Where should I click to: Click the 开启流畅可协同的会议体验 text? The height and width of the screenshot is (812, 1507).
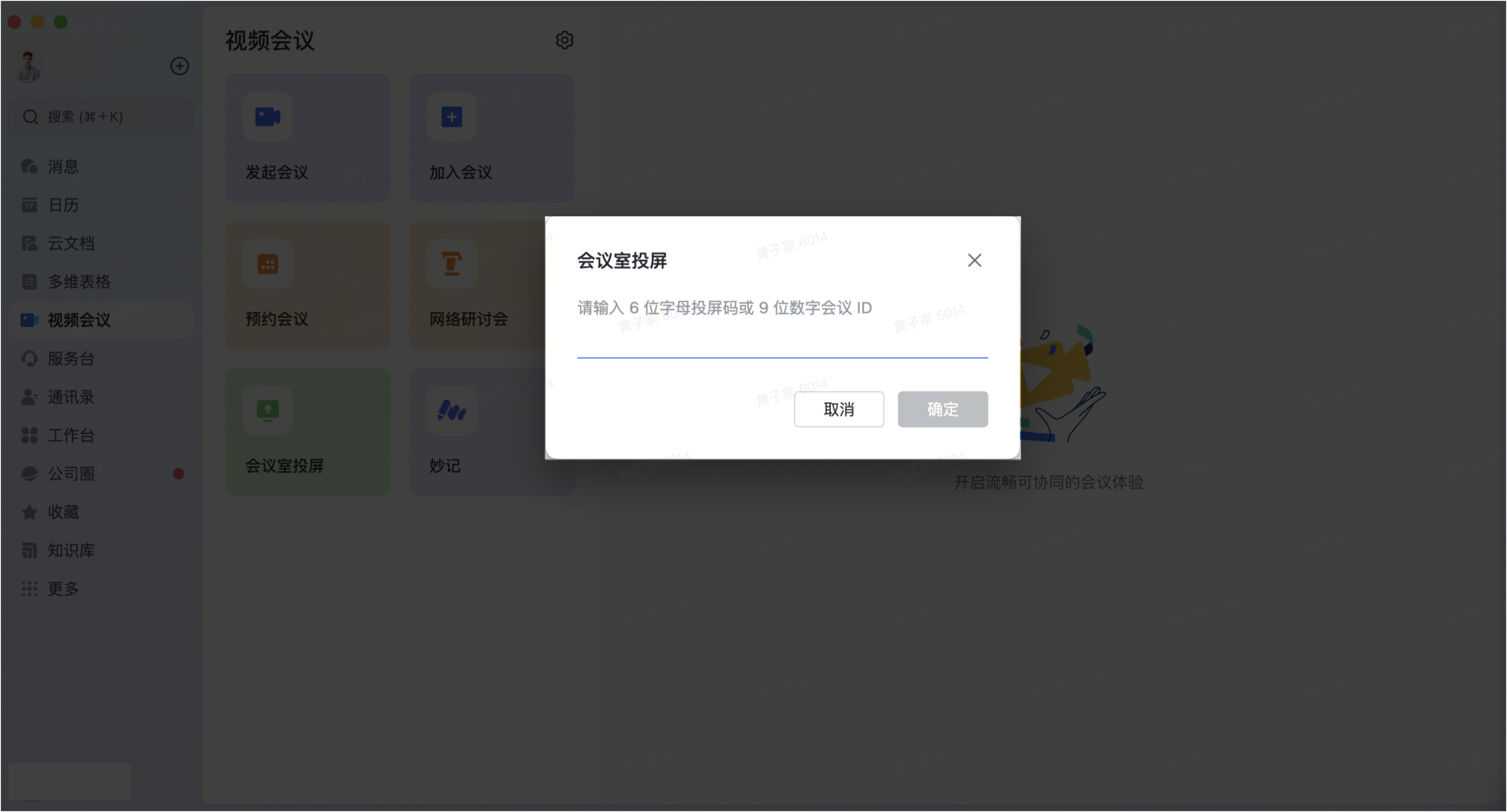[1049, 482]
